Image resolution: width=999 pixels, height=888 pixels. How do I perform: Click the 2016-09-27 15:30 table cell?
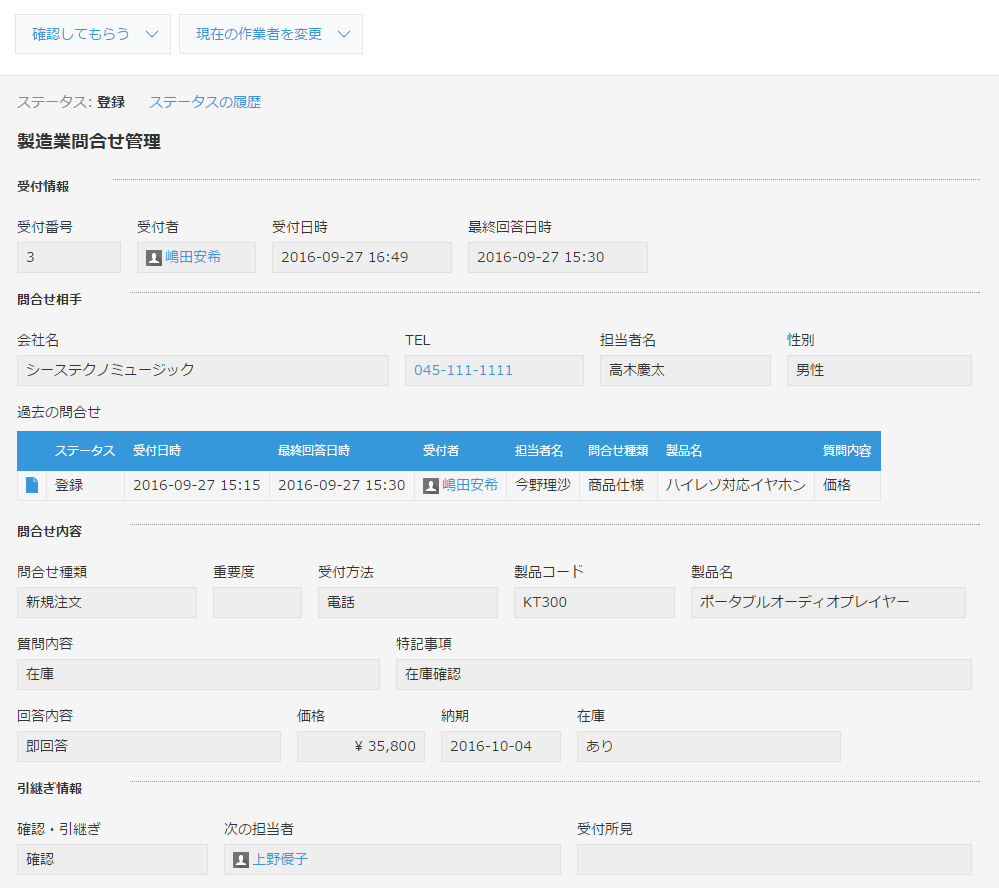(342, 485)
